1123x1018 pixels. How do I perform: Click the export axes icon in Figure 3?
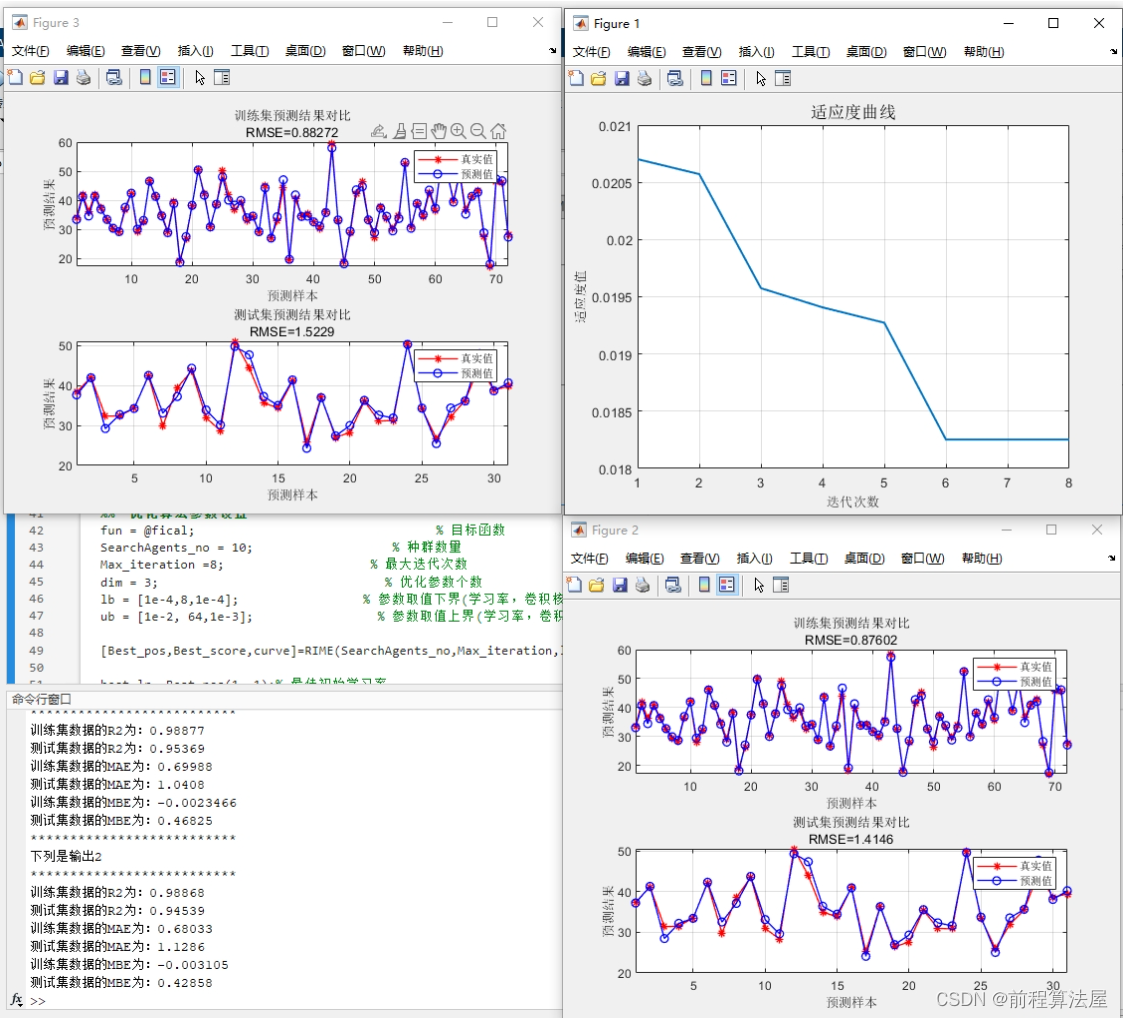click(x=379, y=130)
